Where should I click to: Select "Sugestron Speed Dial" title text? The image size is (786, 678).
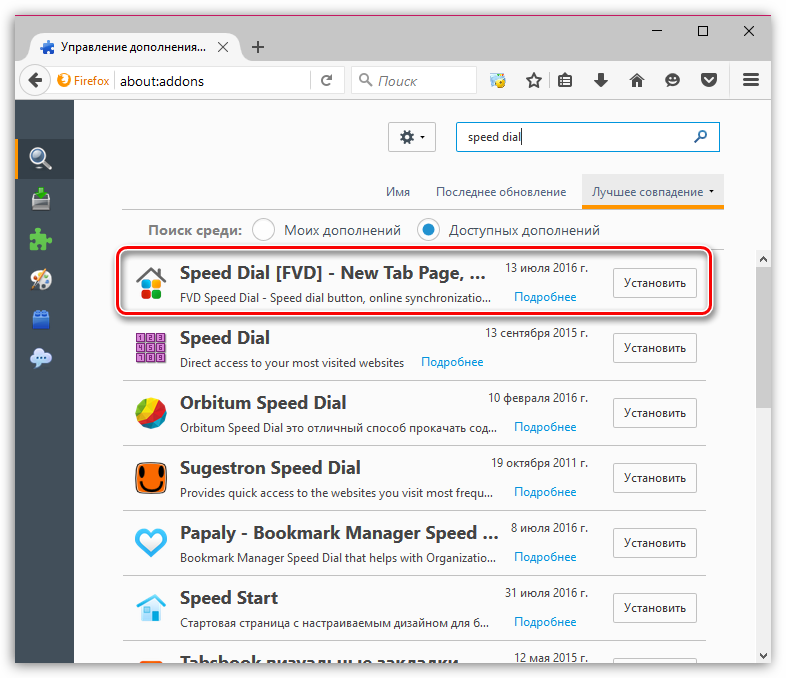[270, 468]
